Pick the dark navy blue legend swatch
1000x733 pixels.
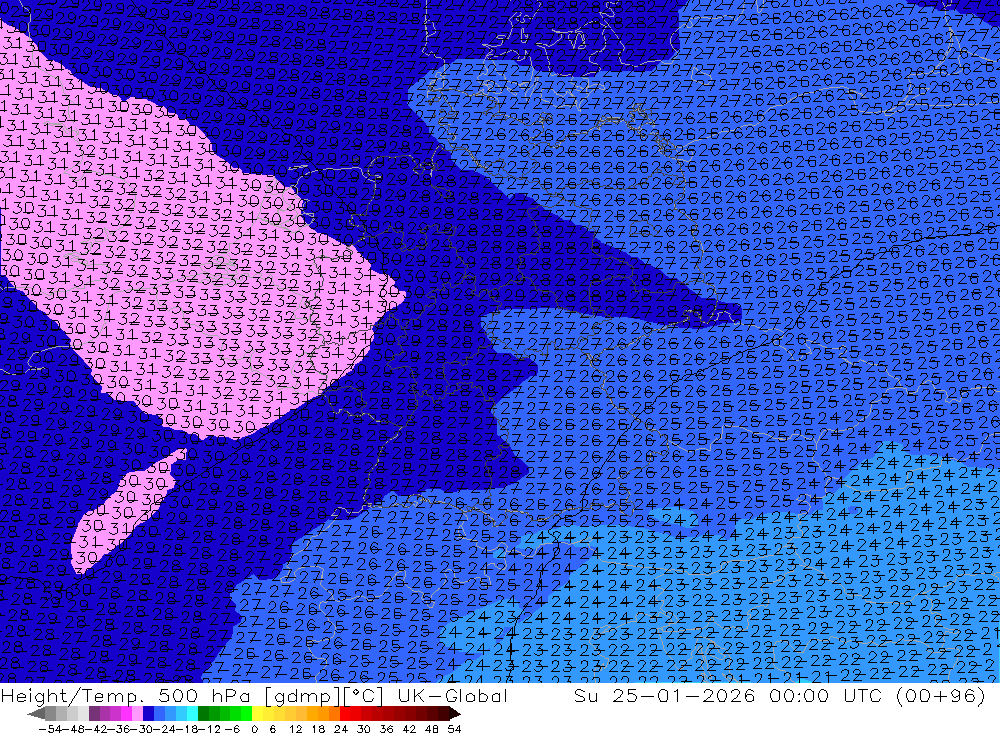(x=148, y=714)
